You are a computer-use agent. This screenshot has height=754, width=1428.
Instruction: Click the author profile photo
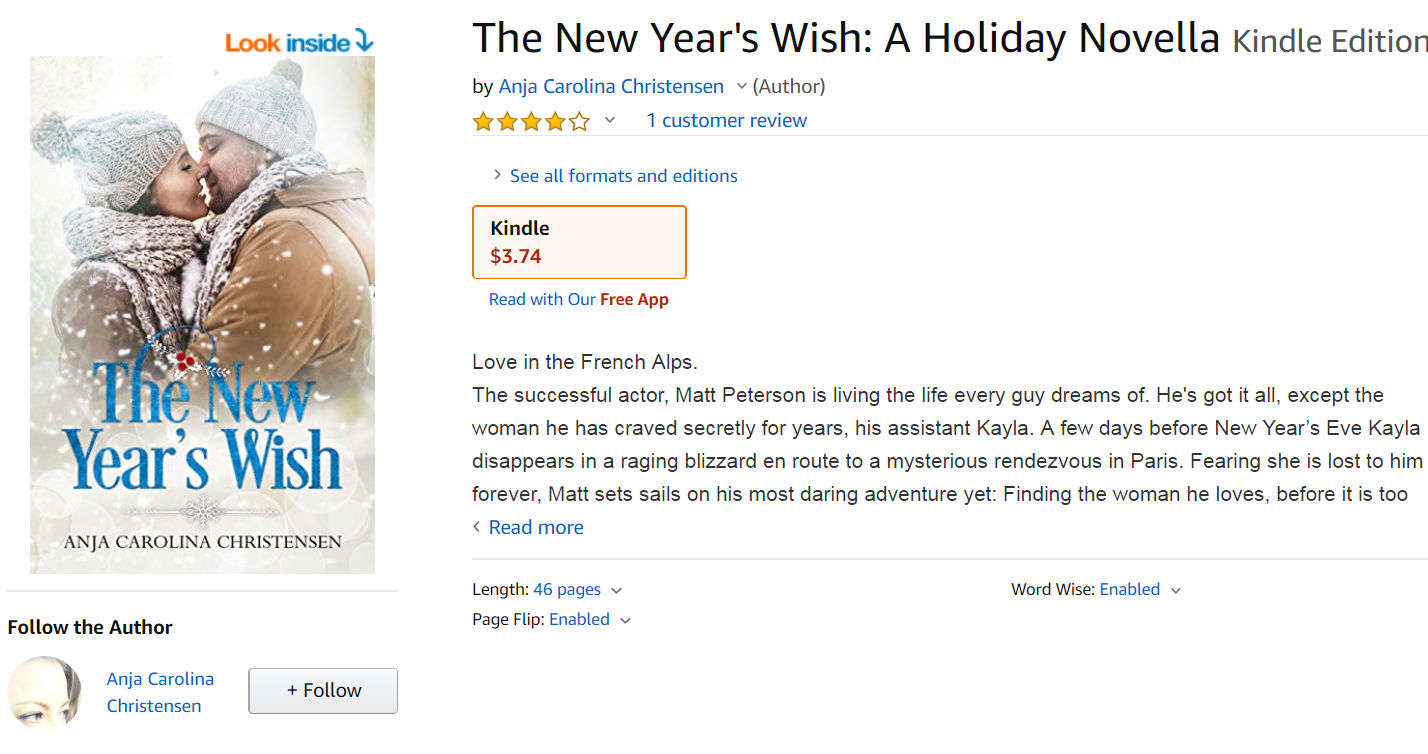(44, 692)
